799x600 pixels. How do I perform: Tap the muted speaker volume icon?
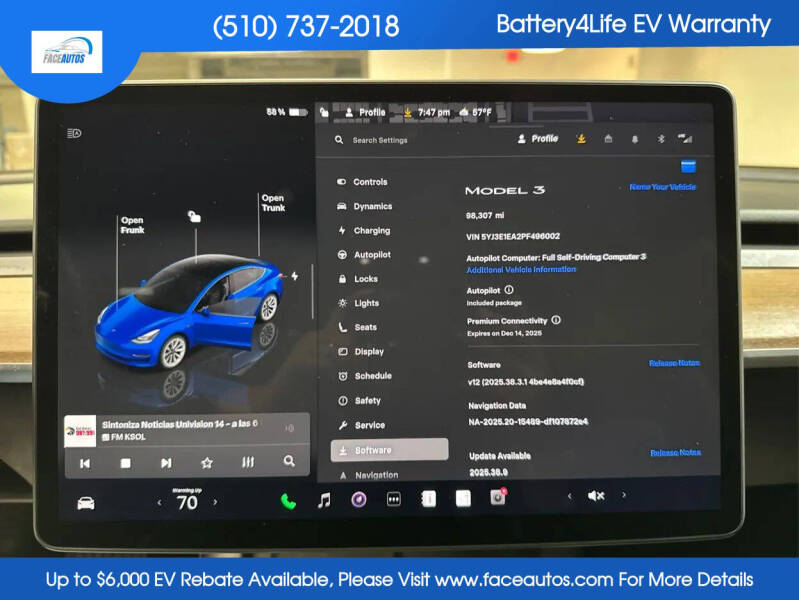pyautogui.click(x=596, y=495)
